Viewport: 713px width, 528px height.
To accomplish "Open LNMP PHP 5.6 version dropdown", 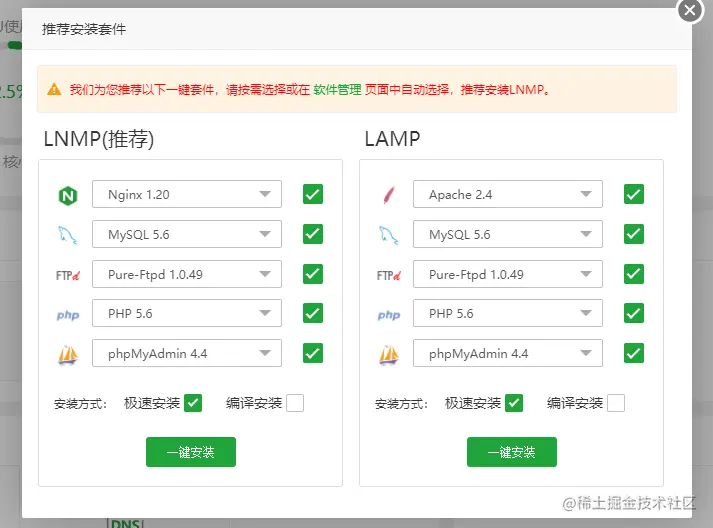I will 187,313.
